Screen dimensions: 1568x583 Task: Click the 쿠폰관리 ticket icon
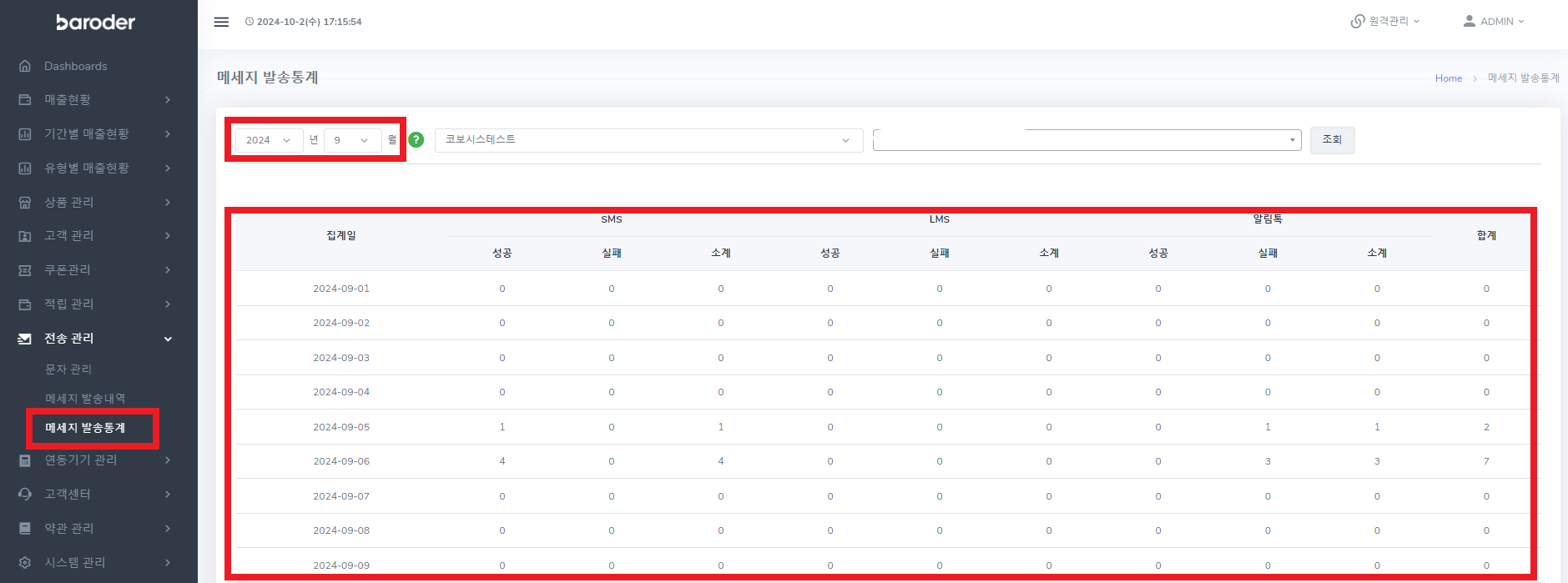pos(25,270)
